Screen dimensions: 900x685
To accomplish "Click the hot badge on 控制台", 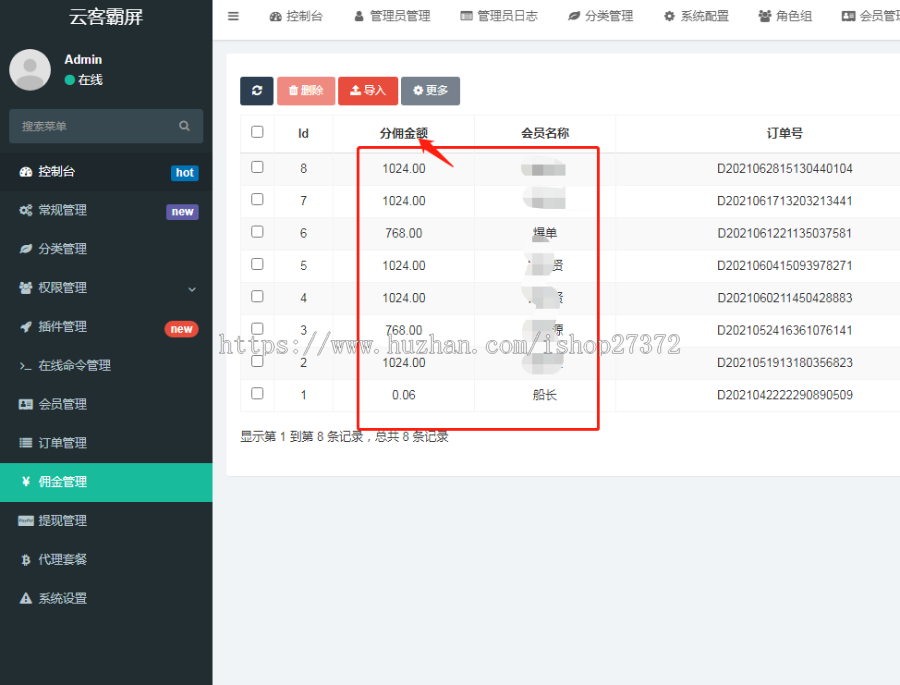I will [x=185, y=173].
